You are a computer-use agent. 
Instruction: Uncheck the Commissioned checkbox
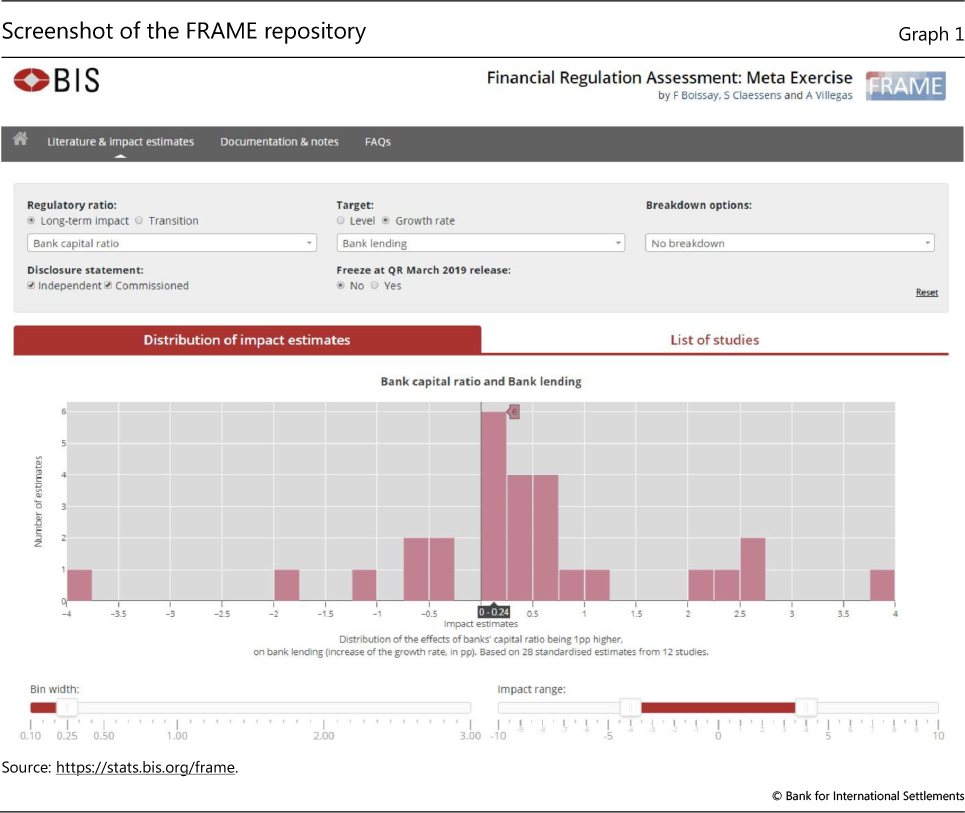pos(109,286)
